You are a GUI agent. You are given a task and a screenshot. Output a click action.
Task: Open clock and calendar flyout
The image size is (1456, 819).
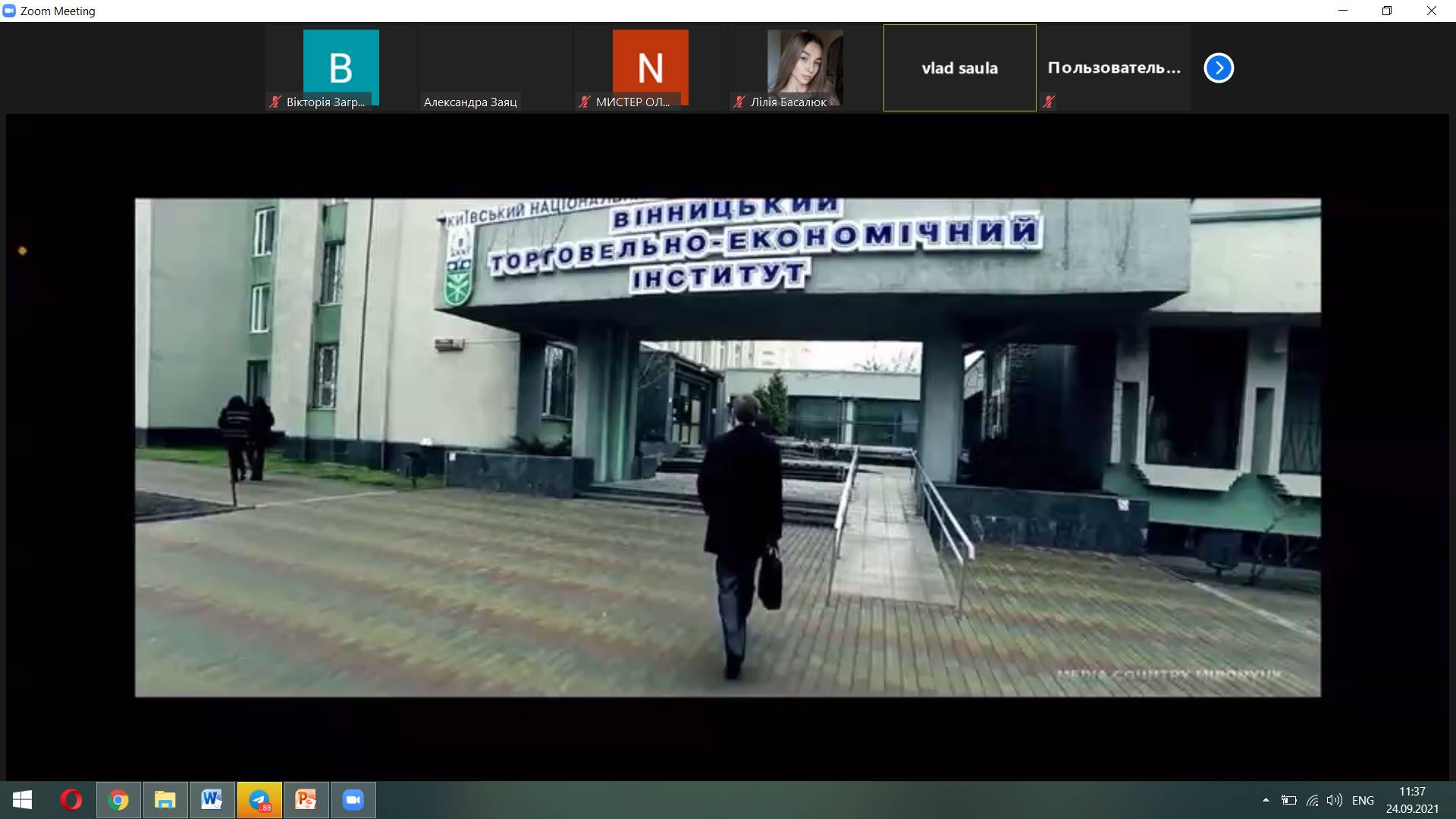tap(1412, 800)
